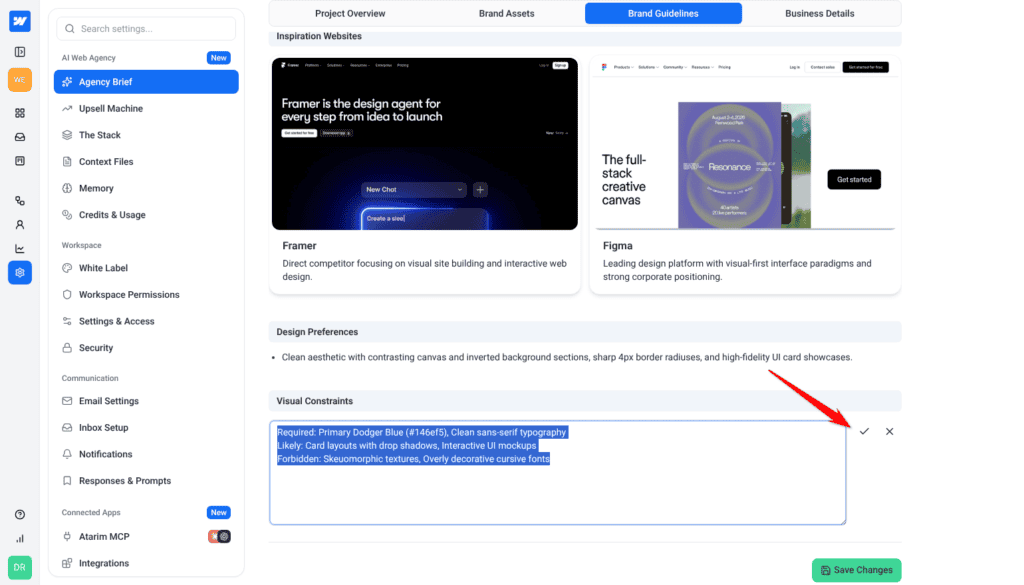Toggle the sidebar panel icon
The image size is (1024, 585).
coord(20,52)
